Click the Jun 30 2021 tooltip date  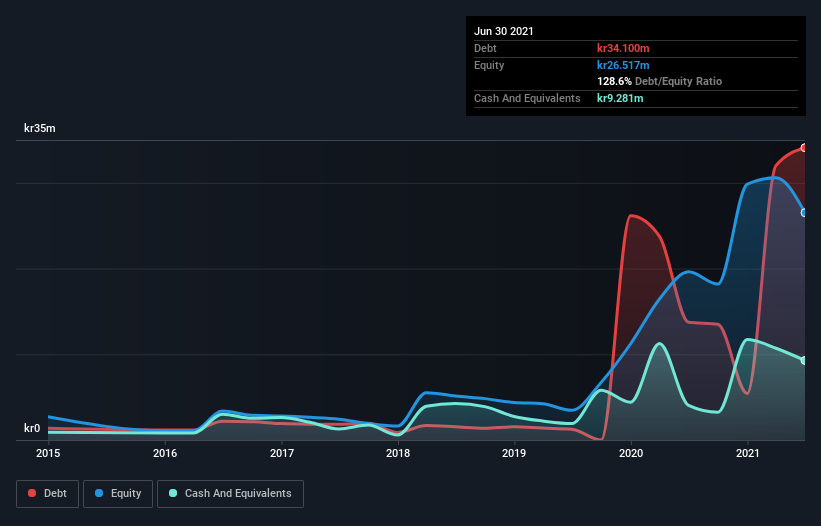504,31
